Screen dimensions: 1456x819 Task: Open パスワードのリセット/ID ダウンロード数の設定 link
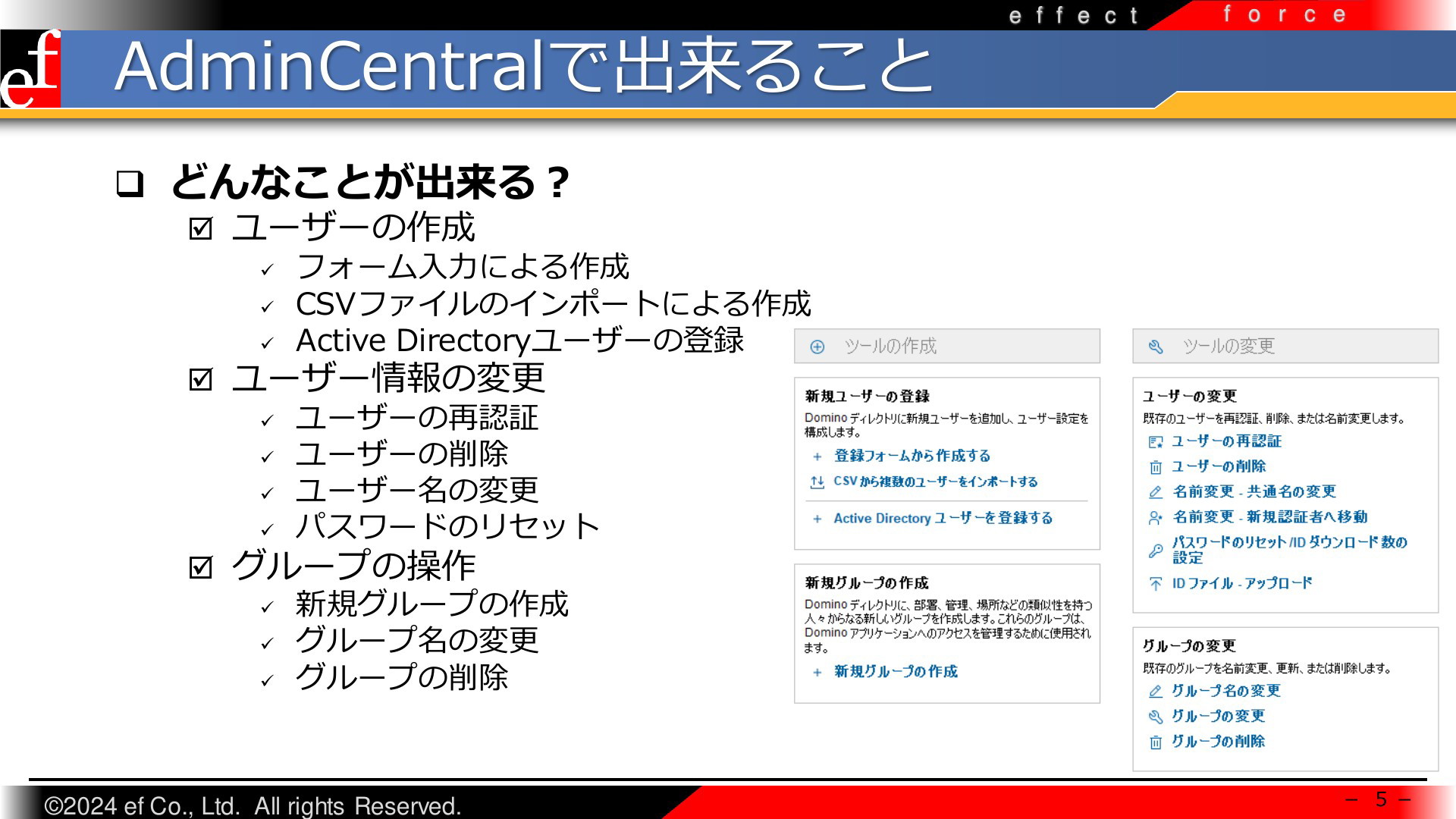[x=1289, y=550]
